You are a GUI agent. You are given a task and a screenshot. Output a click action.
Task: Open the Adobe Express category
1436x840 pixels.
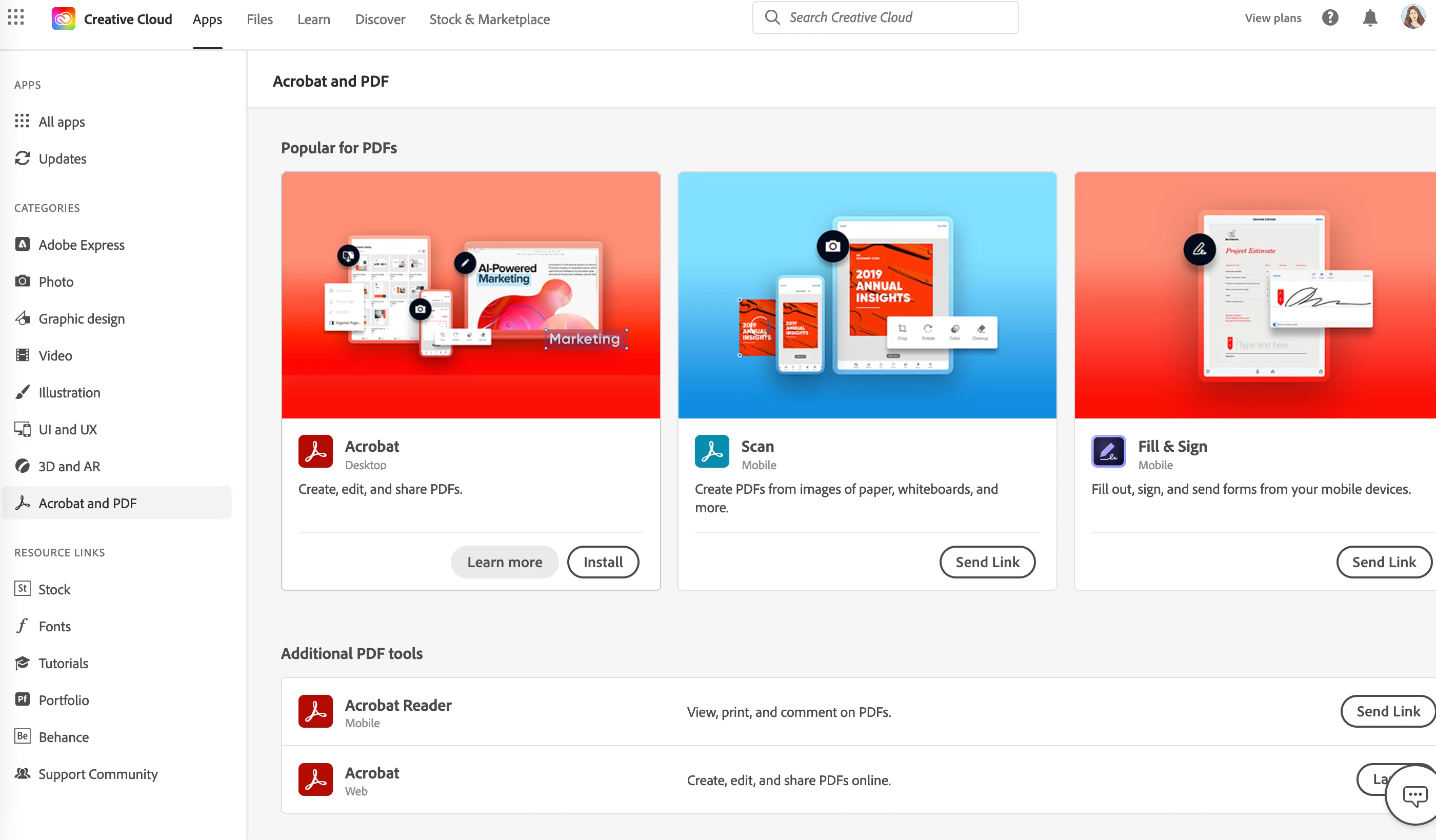tap(81, 245)
